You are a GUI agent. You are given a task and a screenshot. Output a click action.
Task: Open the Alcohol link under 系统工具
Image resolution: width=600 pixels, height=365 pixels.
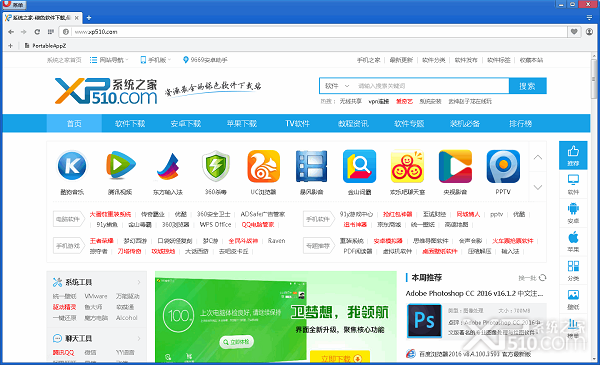click(x=127, y=318)
